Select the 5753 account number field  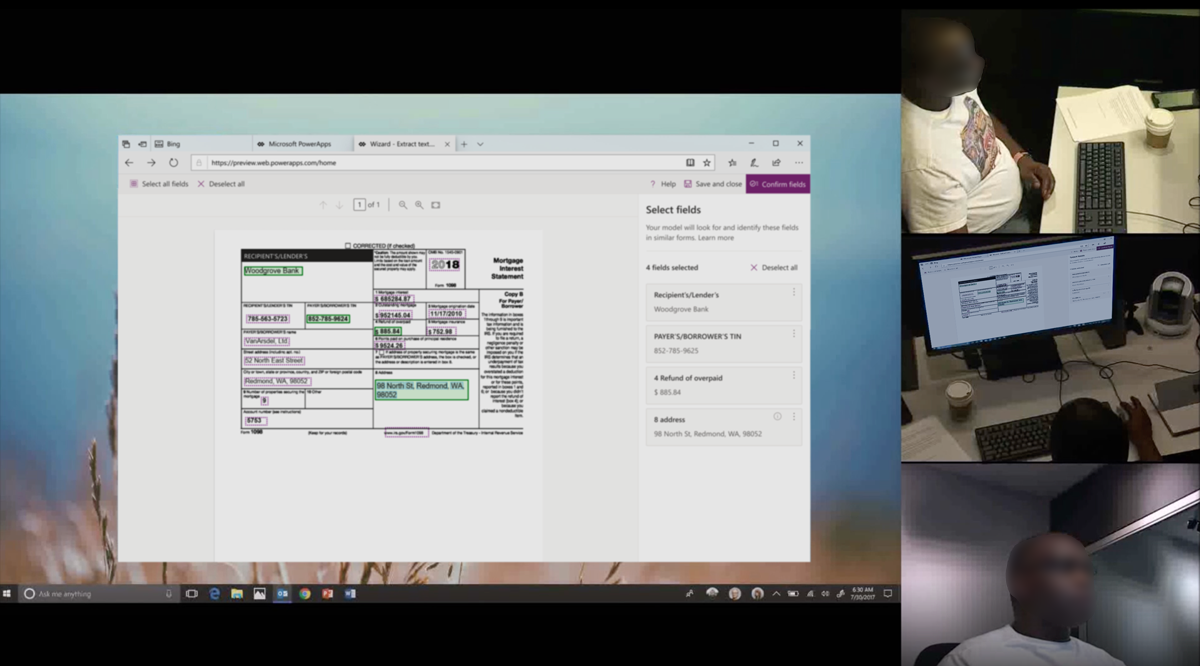tap(255, 420)
